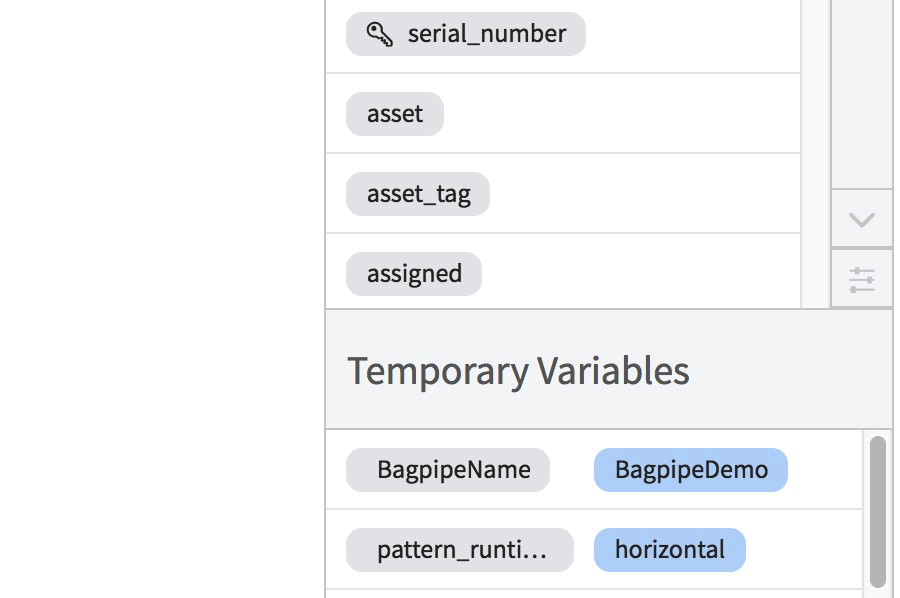This screenshot has height=598, width=900.
Task: Click the down chevron arrow icon
Action: pos(862,219)
